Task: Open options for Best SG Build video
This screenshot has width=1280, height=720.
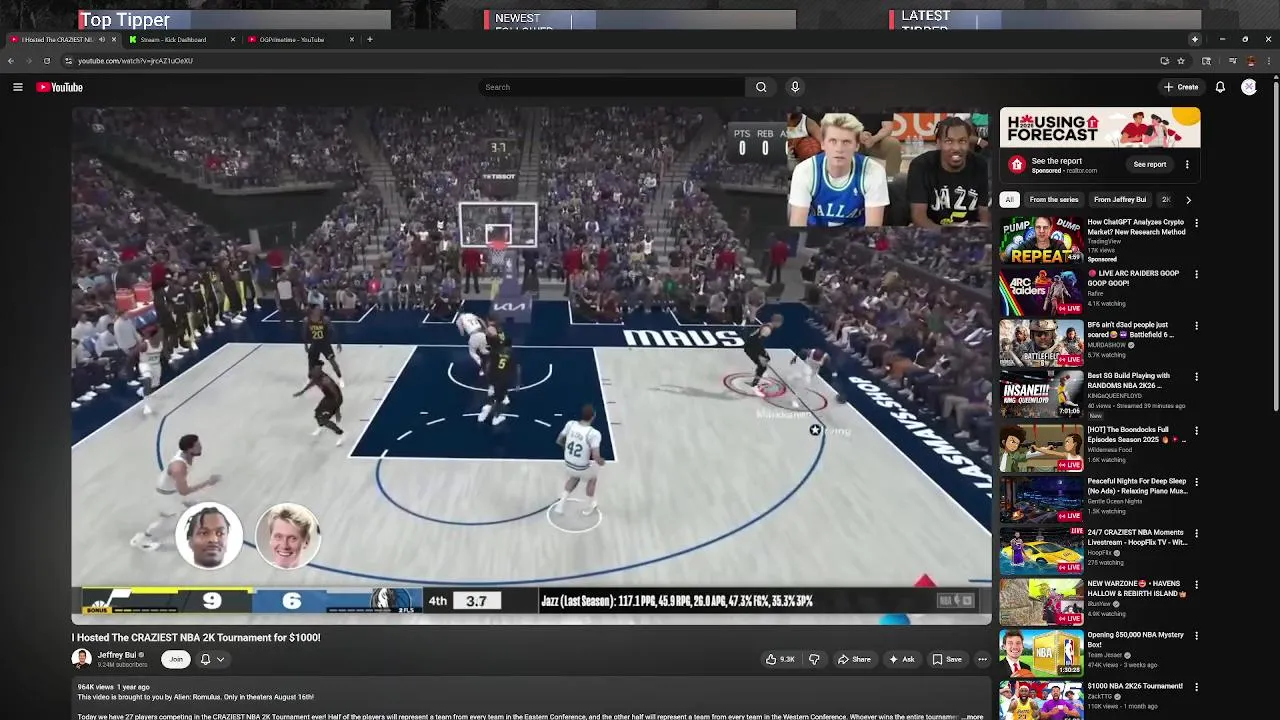Action: coord(1196,377)
